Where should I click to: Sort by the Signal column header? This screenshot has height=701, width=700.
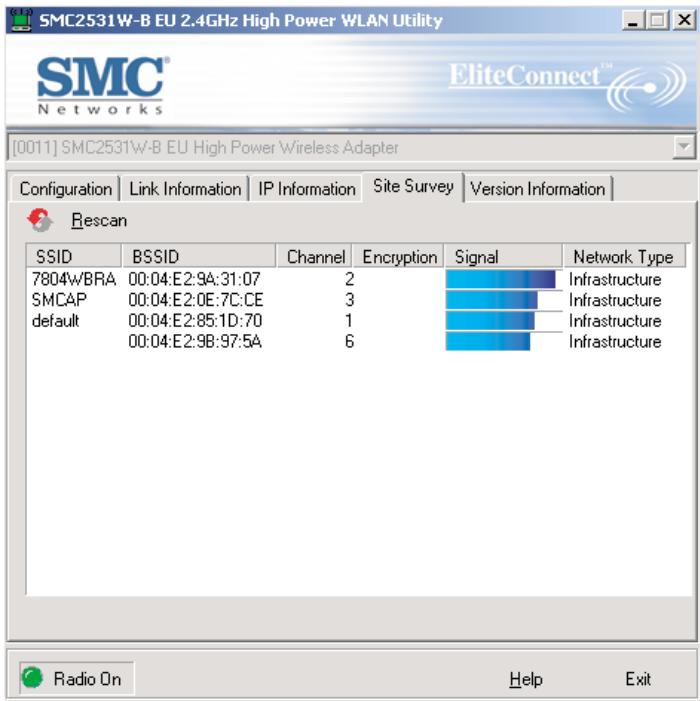[x=503, y=256]
